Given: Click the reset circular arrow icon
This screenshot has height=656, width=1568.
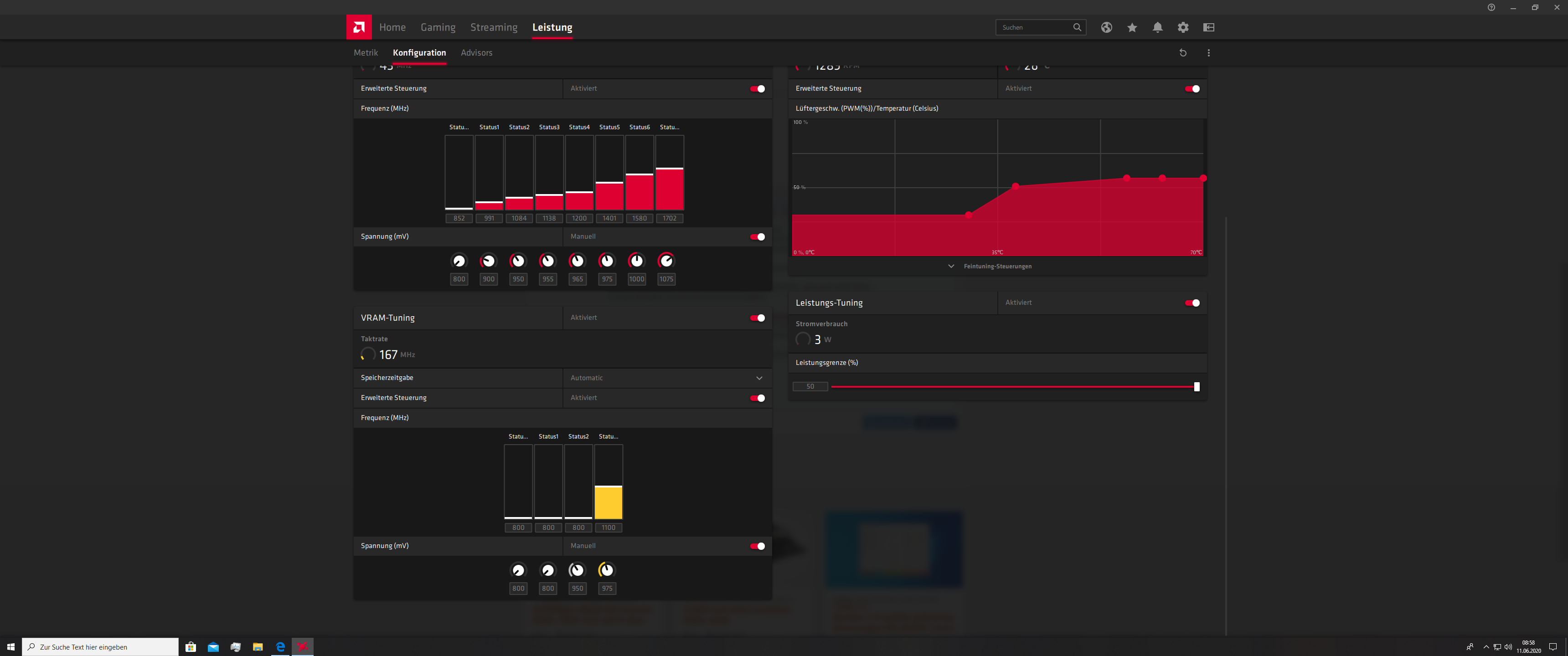Looking at the screenshot, I should coord(1183,53).
